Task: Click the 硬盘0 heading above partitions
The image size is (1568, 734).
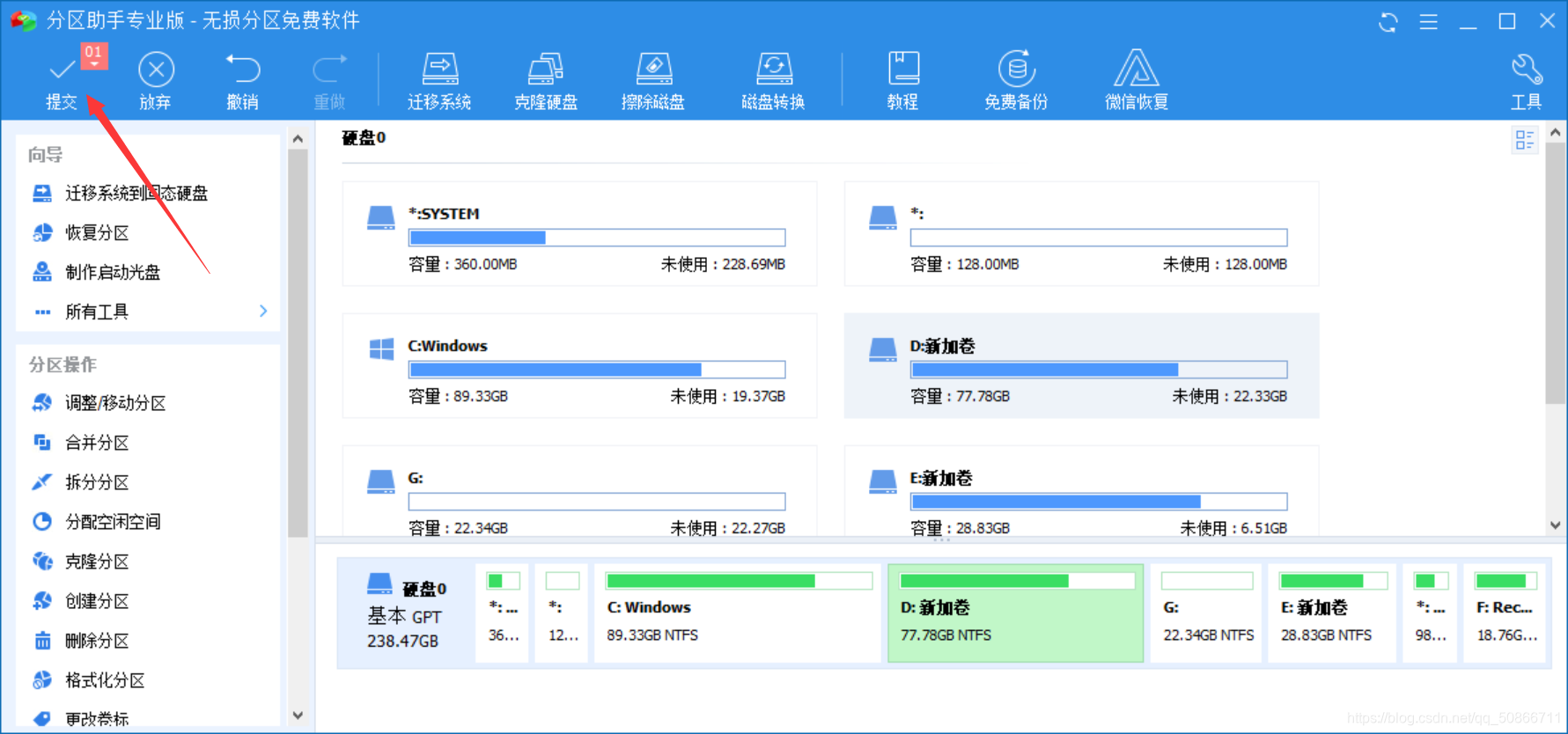Action: (364, 138)
